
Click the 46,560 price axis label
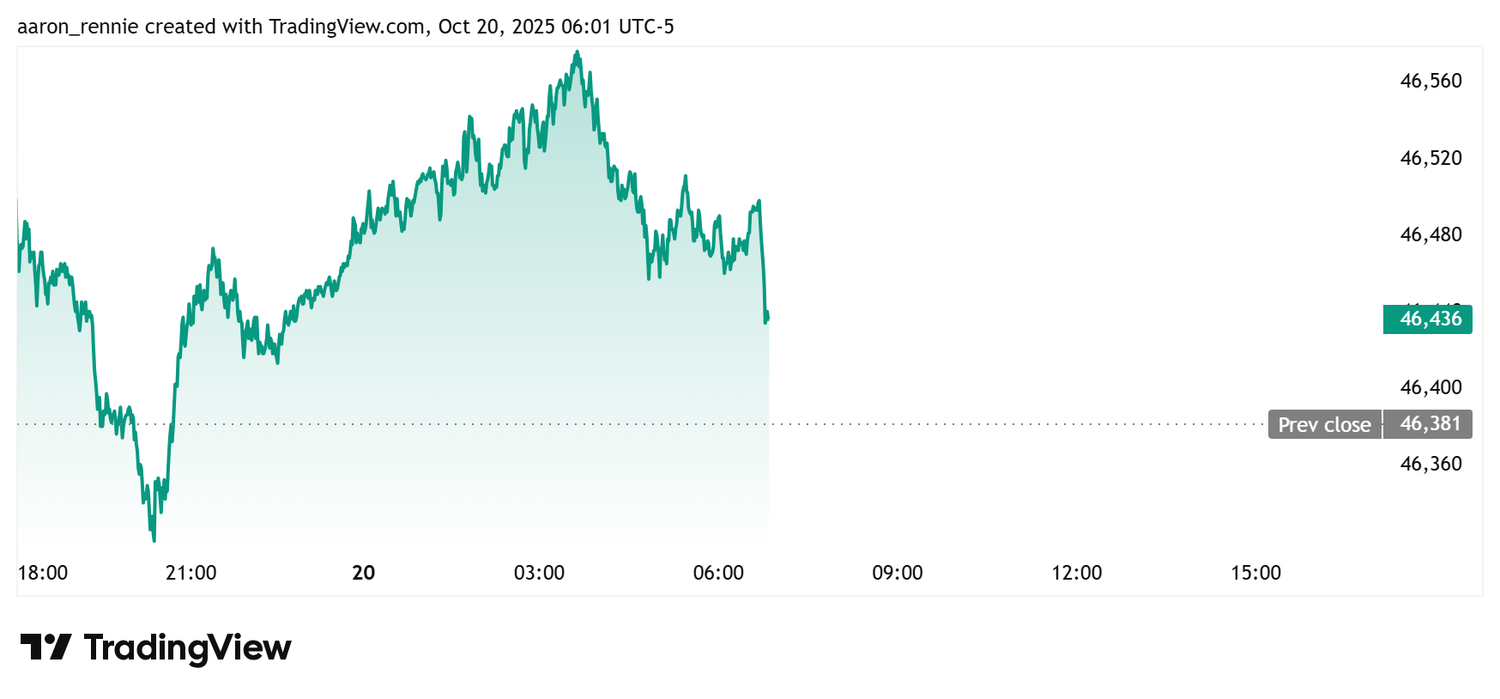[1430, 81]
